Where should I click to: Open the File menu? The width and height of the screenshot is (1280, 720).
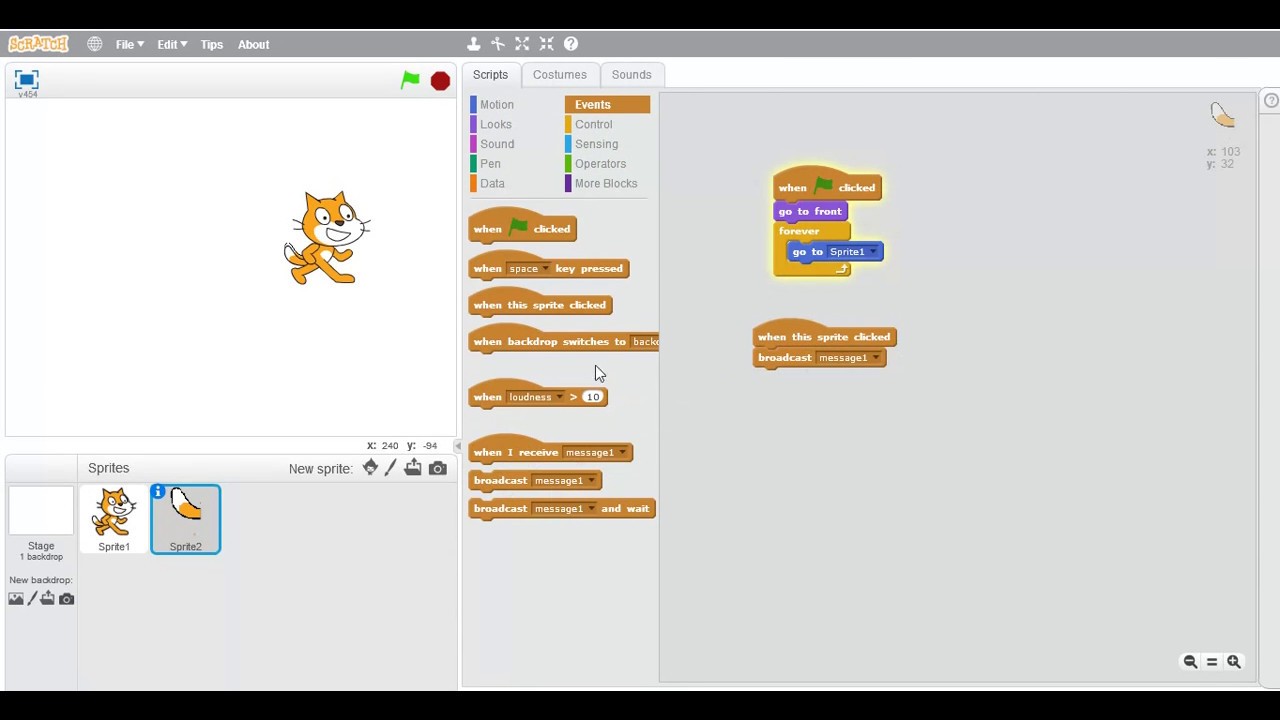[129, 44]
